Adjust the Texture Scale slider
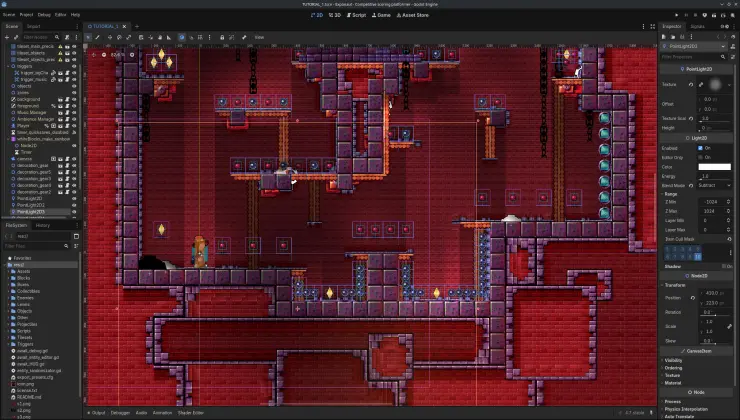This screenshot has height=420, width=740. (x=715, y=118)
